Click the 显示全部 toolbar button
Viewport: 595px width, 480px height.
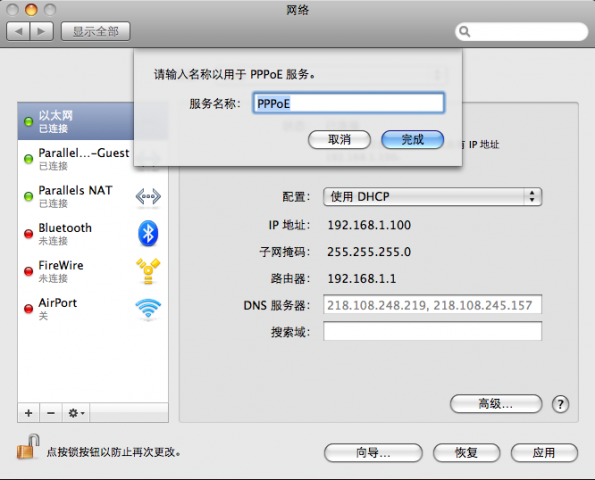pos(96,31)
